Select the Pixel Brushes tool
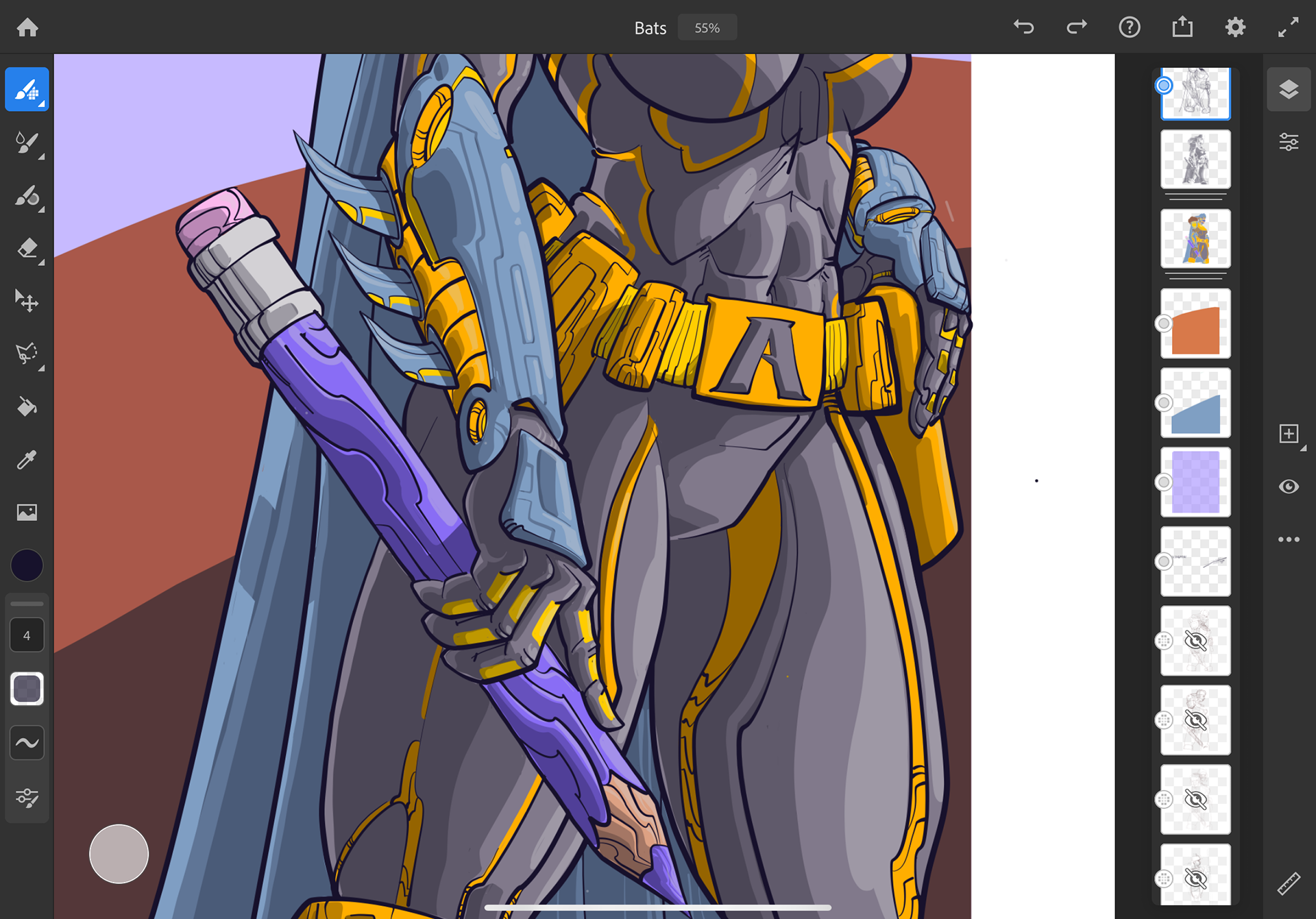 click(x=27, y=90)
